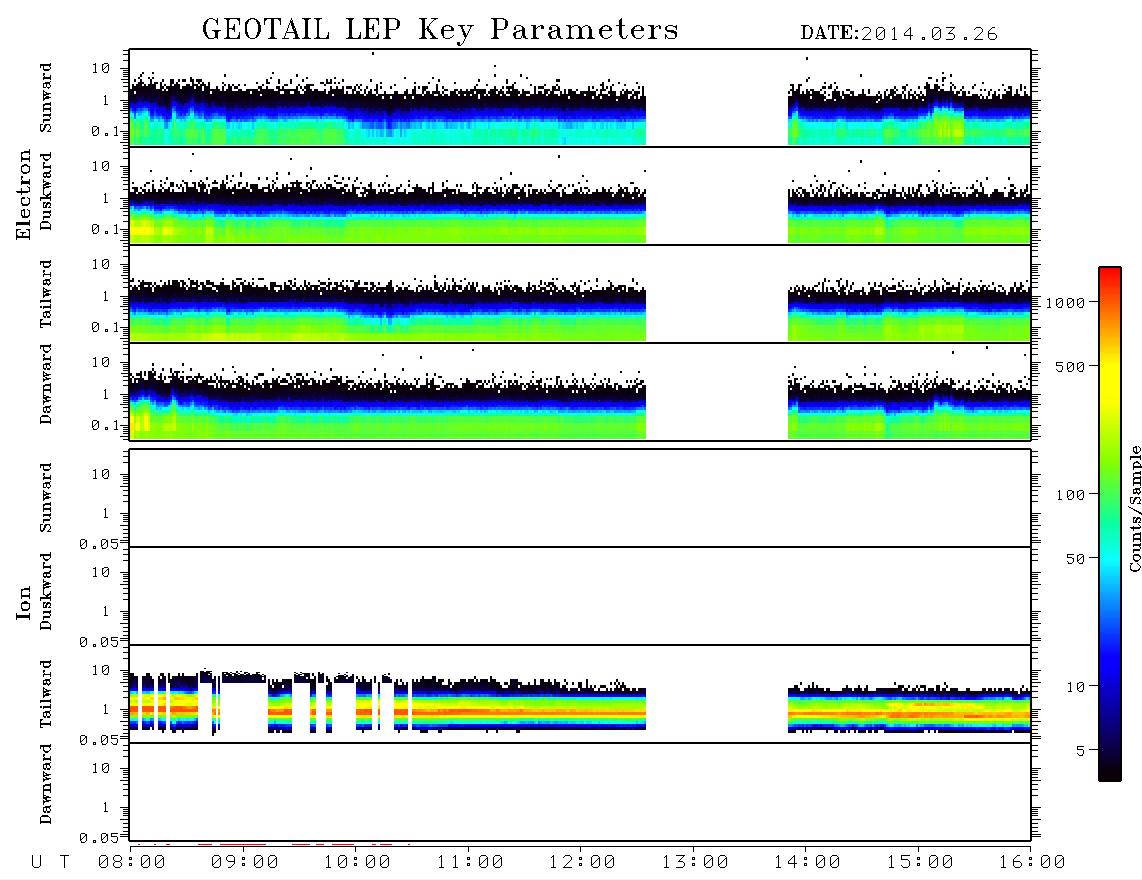Image resolution: width=1142 pixels, height=880 pixels.
Task: Click the Electron group axis label
Action: pyautogui.click(x=24, y=194)
